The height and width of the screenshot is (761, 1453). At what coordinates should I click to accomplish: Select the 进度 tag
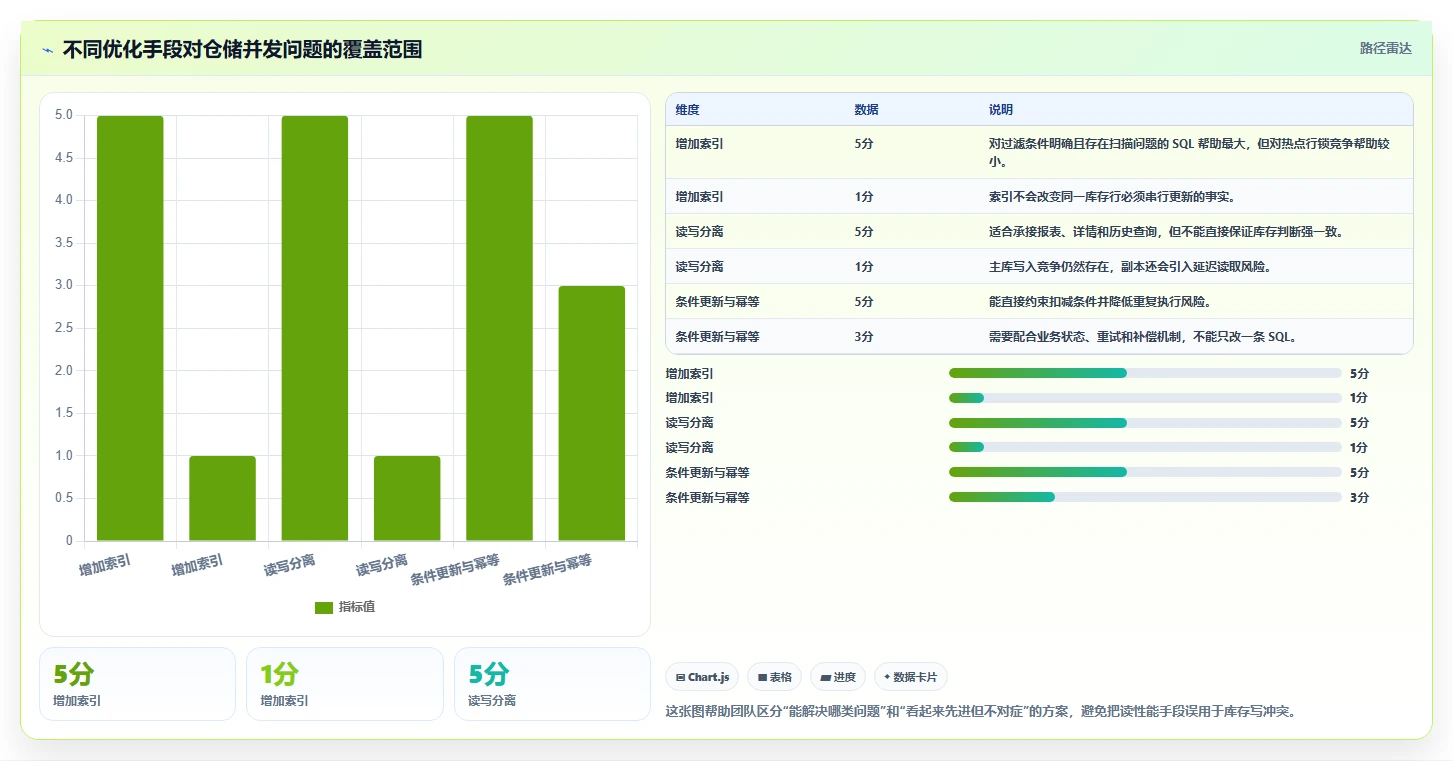838,677
